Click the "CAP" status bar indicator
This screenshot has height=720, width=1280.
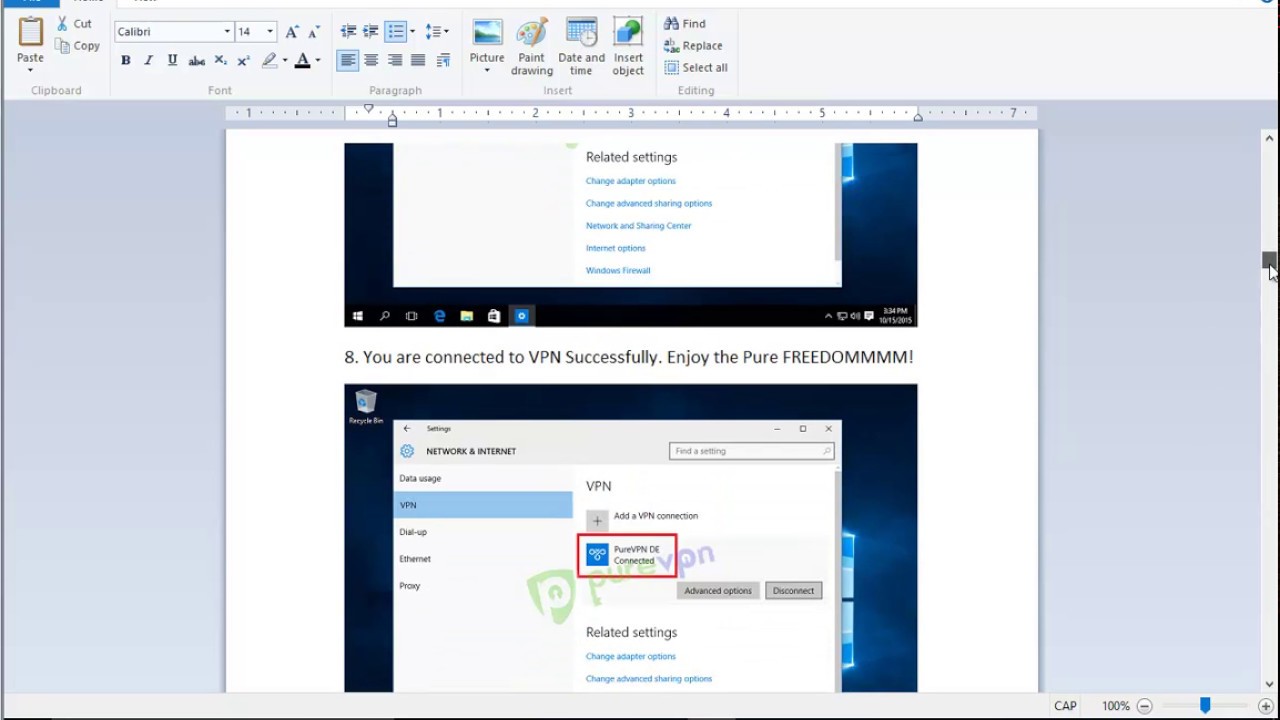(1065, 706)
